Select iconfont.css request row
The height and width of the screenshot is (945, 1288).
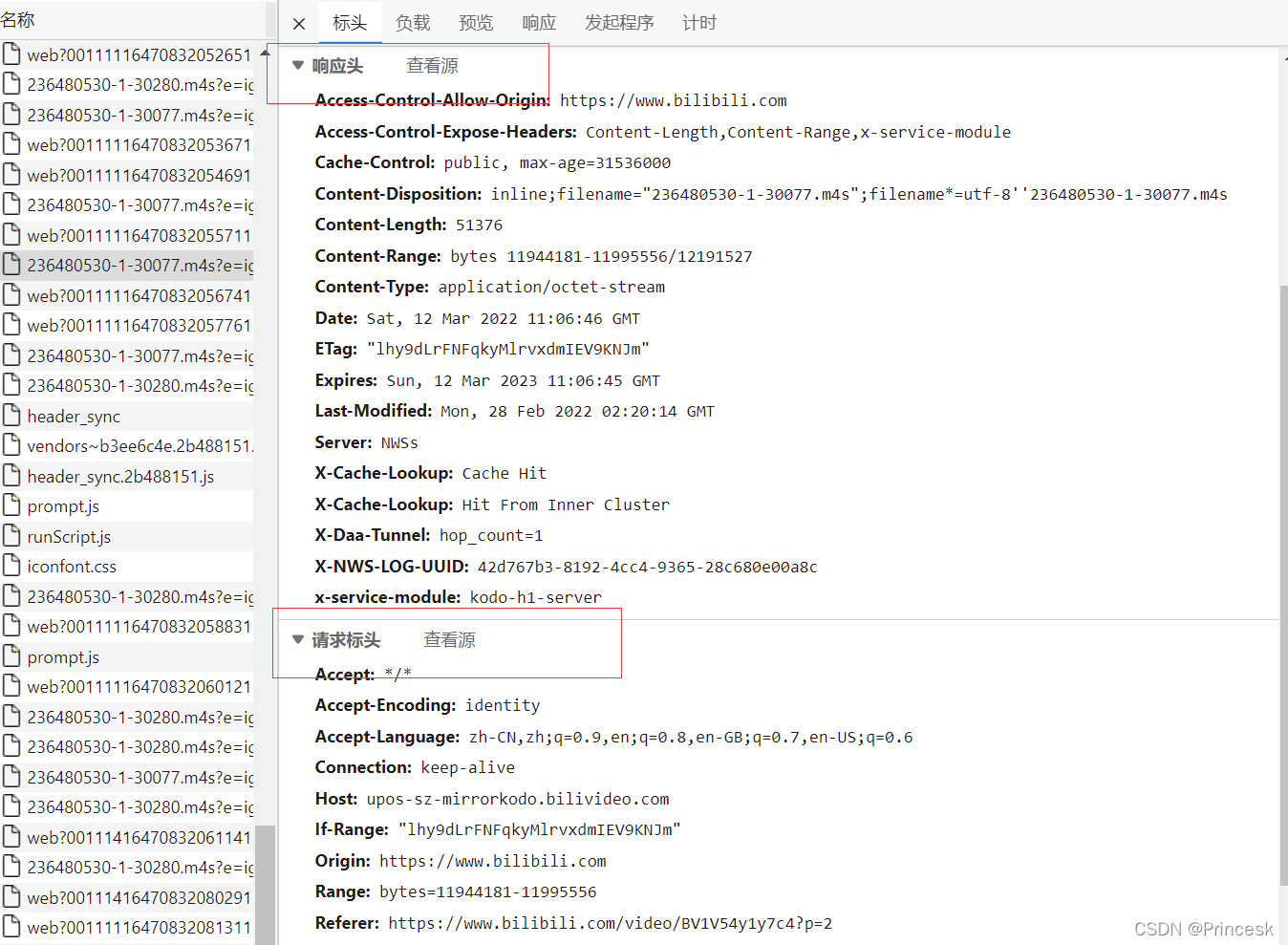[127, 566]
